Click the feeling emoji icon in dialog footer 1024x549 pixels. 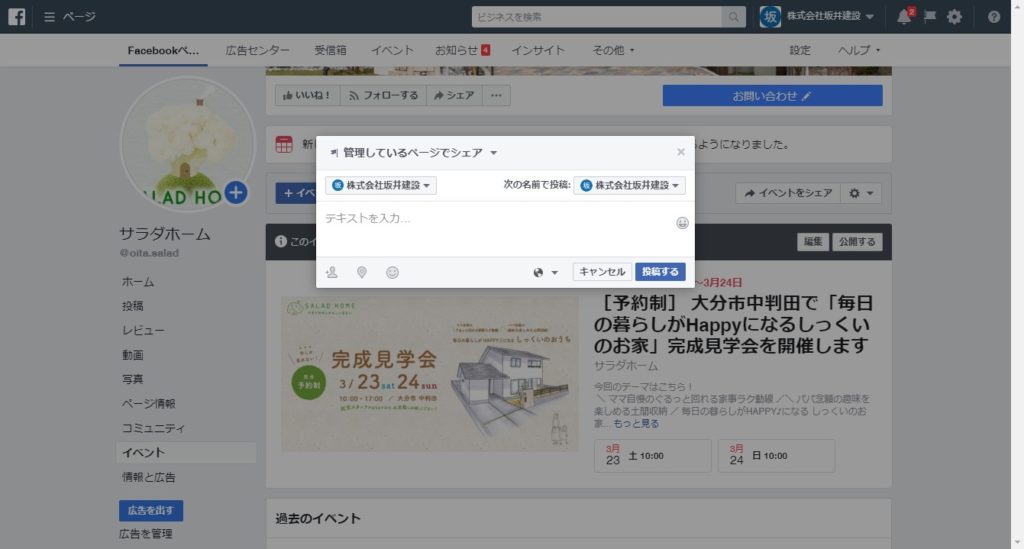coord(392,272)
